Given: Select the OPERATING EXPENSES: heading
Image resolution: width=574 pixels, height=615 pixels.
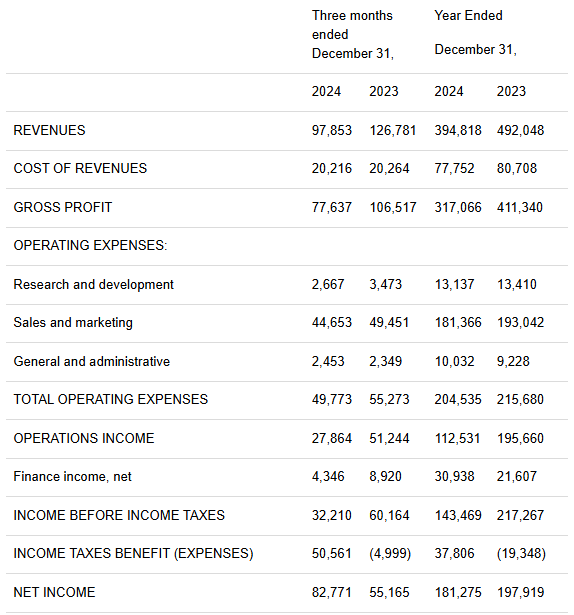Looking at the screenshot, I should [x=90, y=245].
